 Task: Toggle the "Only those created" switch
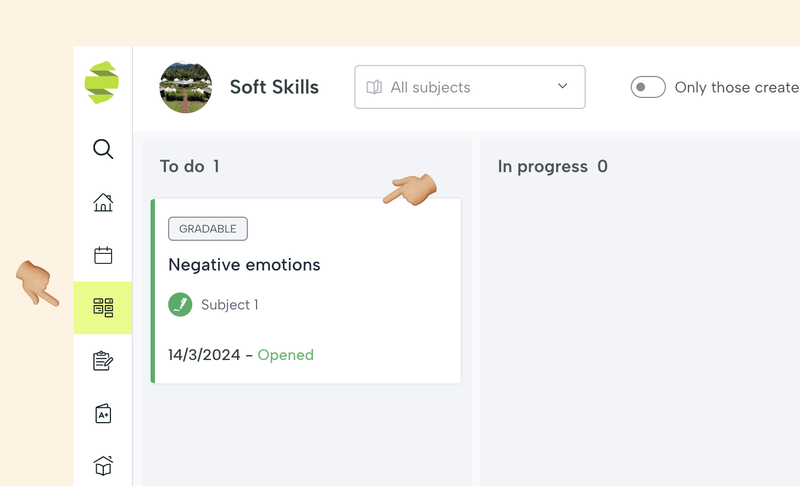click(x=648, y=88)
